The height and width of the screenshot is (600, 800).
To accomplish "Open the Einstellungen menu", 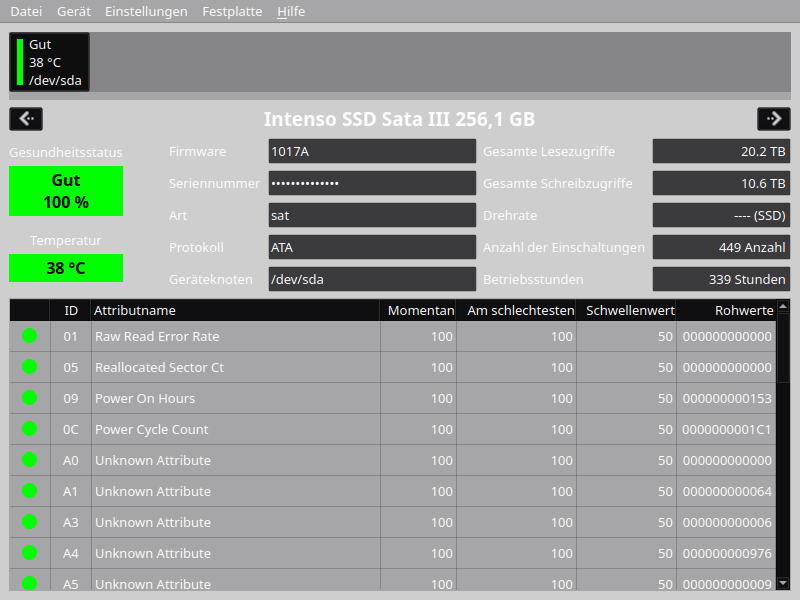I will pyautogui.click(x=146, y=11).
